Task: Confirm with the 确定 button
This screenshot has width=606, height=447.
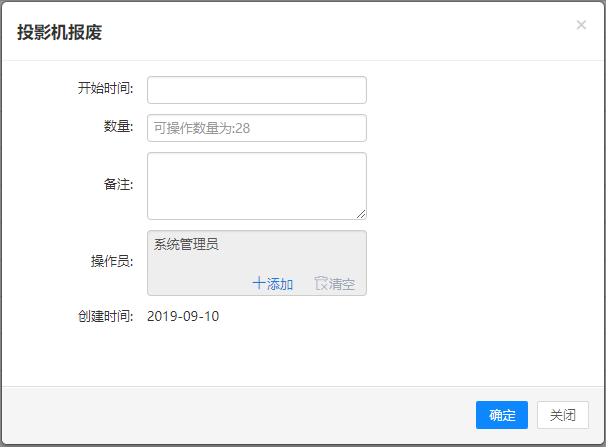Action: coord(501,416)
